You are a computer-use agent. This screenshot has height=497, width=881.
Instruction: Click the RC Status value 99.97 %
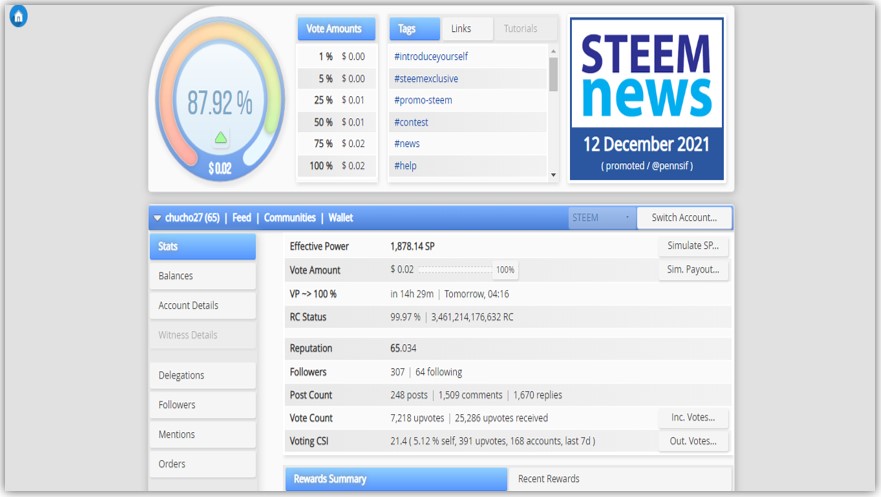point(405,317)
